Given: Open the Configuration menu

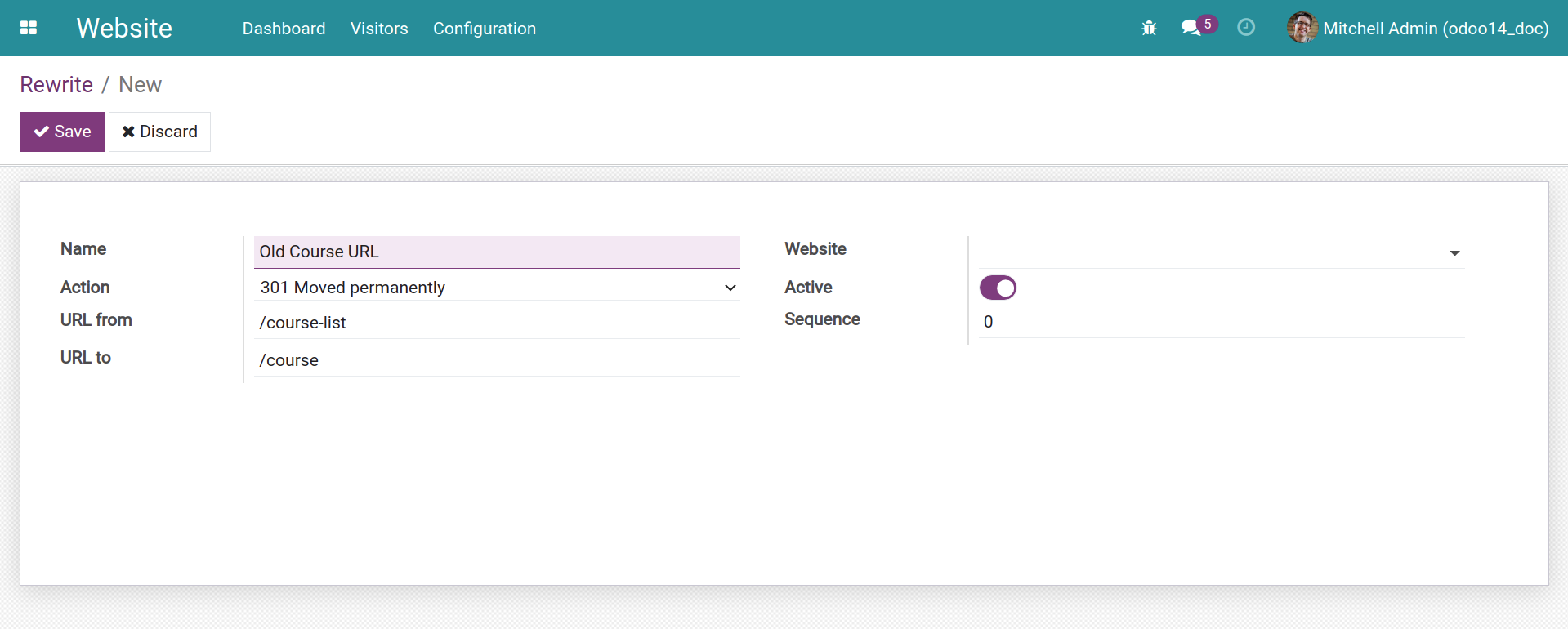Looking at the screenshot, I should (x=485, y=29).
